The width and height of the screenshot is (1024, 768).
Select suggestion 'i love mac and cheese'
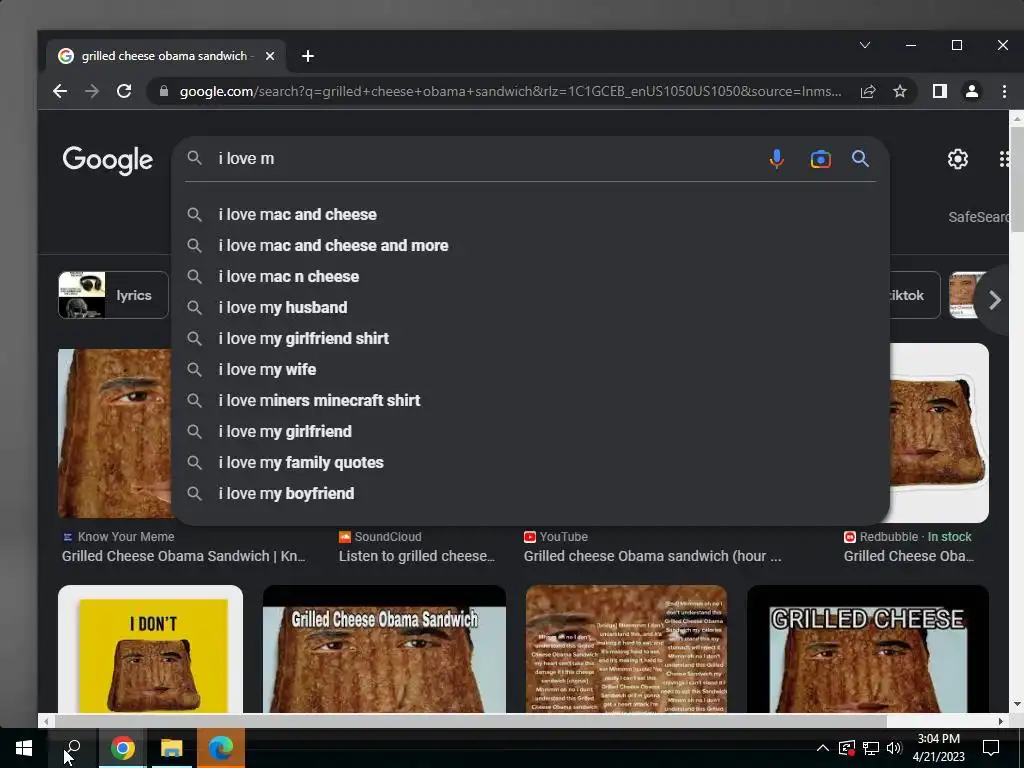pos(530,214)
